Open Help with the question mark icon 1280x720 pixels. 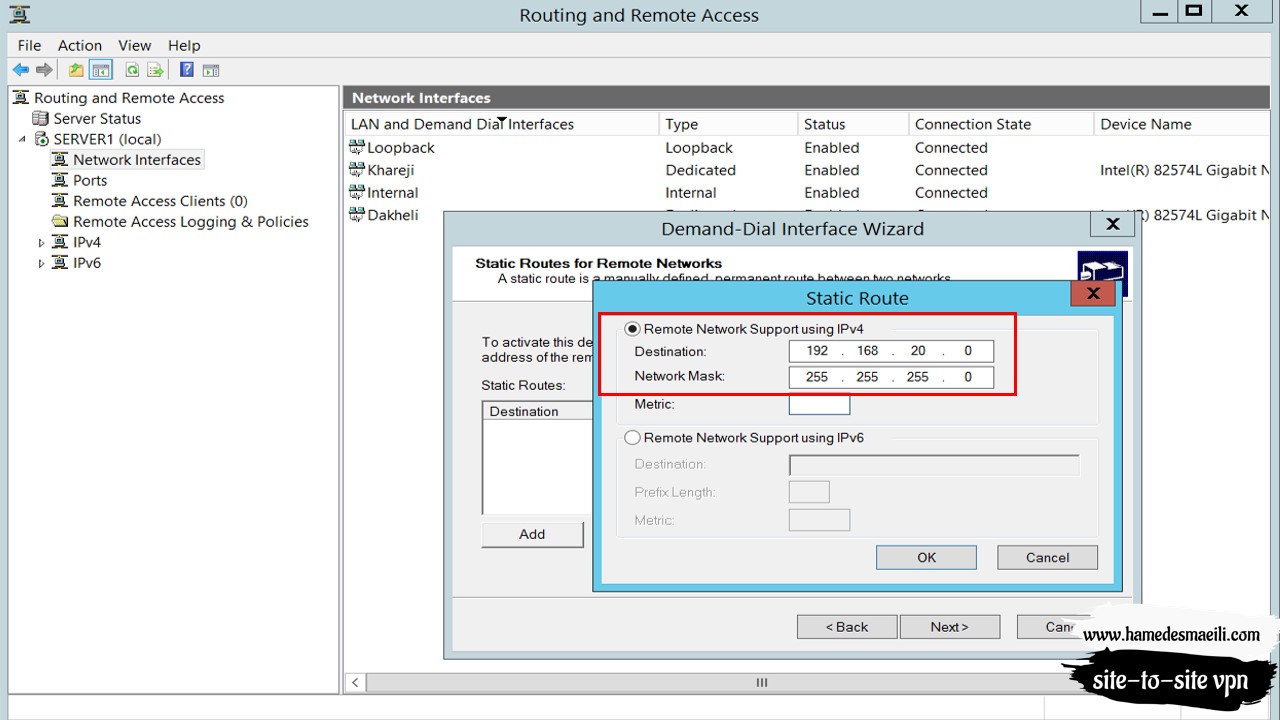point(187,70)
